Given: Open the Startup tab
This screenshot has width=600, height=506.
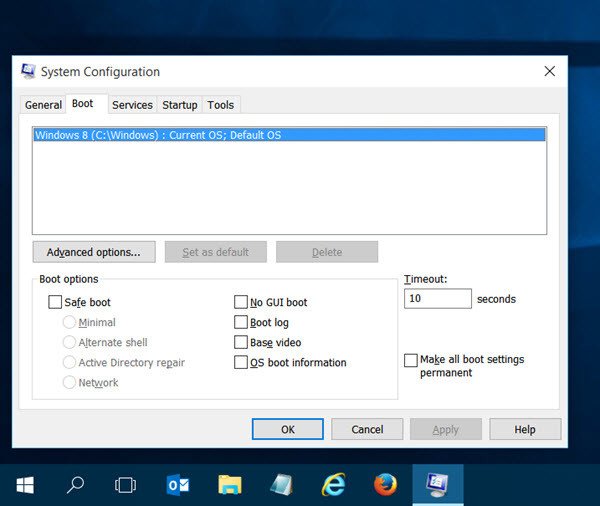Looking at the screenshot, I should (x=180, y=105).
